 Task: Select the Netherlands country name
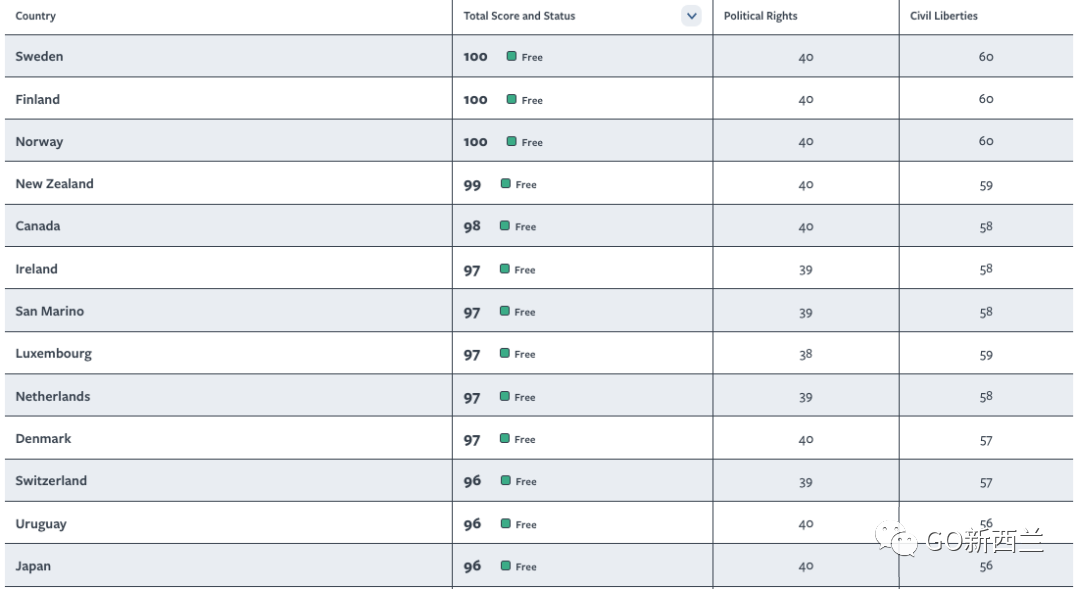(x=53, y=396)
